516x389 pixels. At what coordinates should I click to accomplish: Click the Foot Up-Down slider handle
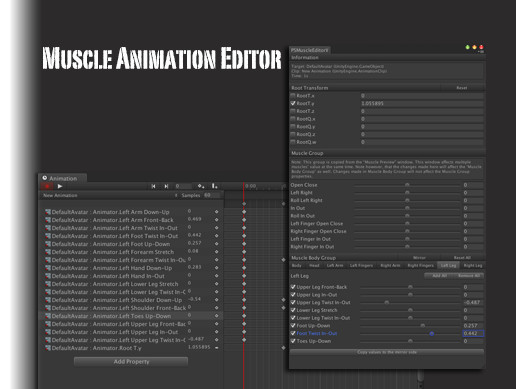tap(423, 325)
